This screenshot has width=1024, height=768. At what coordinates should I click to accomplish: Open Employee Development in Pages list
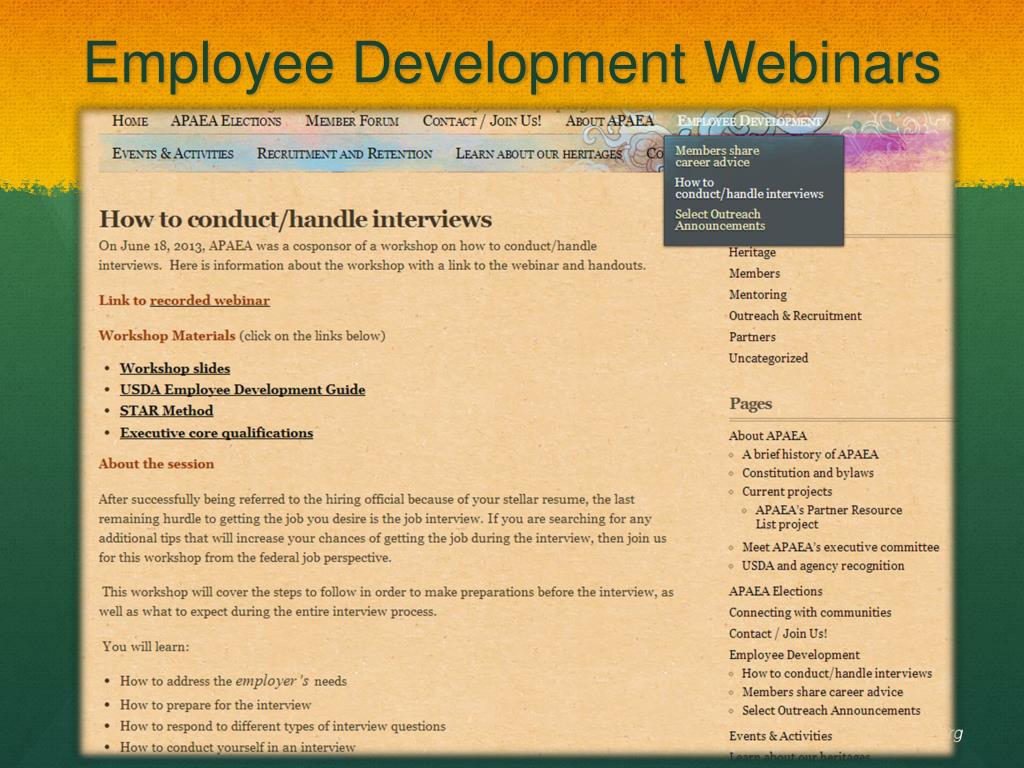(794, 655)
